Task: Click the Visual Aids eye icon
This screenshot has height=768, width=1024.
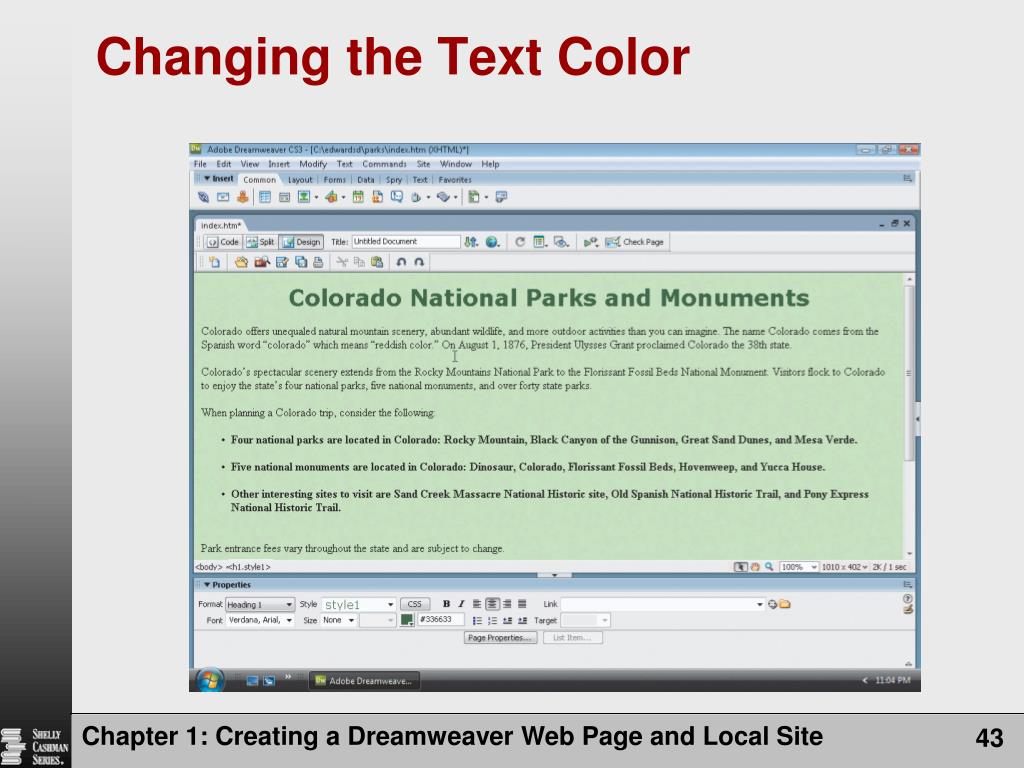Action: point(561,242)
